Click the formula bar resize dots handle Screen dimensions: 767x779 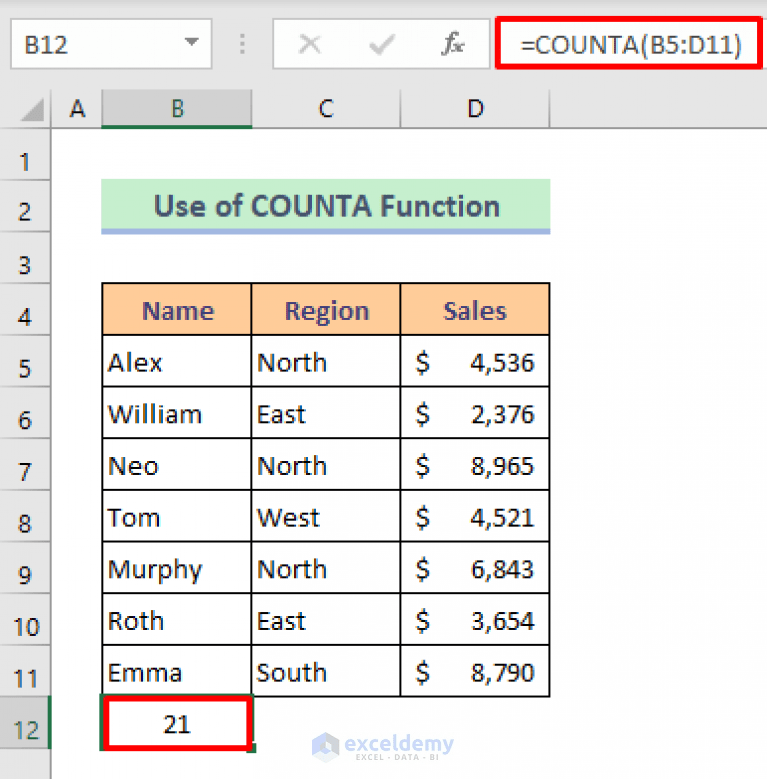pyautogui.click(x=242, y=44)
